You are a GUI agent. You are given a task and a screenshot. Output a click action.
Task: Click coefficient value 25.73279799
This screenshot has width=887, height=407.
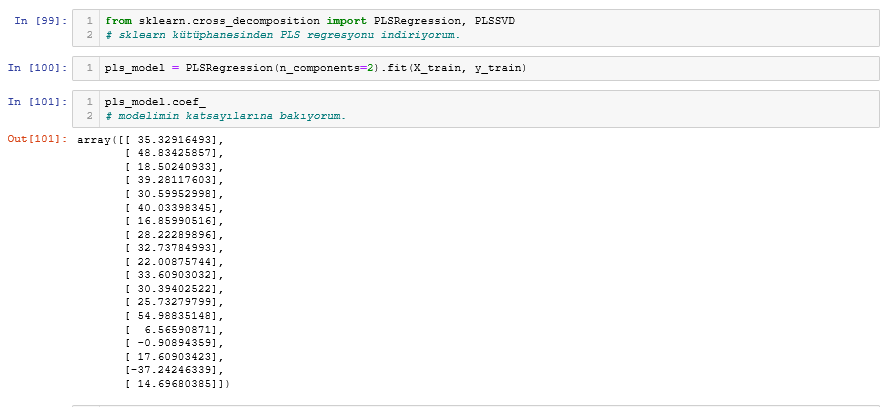[x=176, y=302]
